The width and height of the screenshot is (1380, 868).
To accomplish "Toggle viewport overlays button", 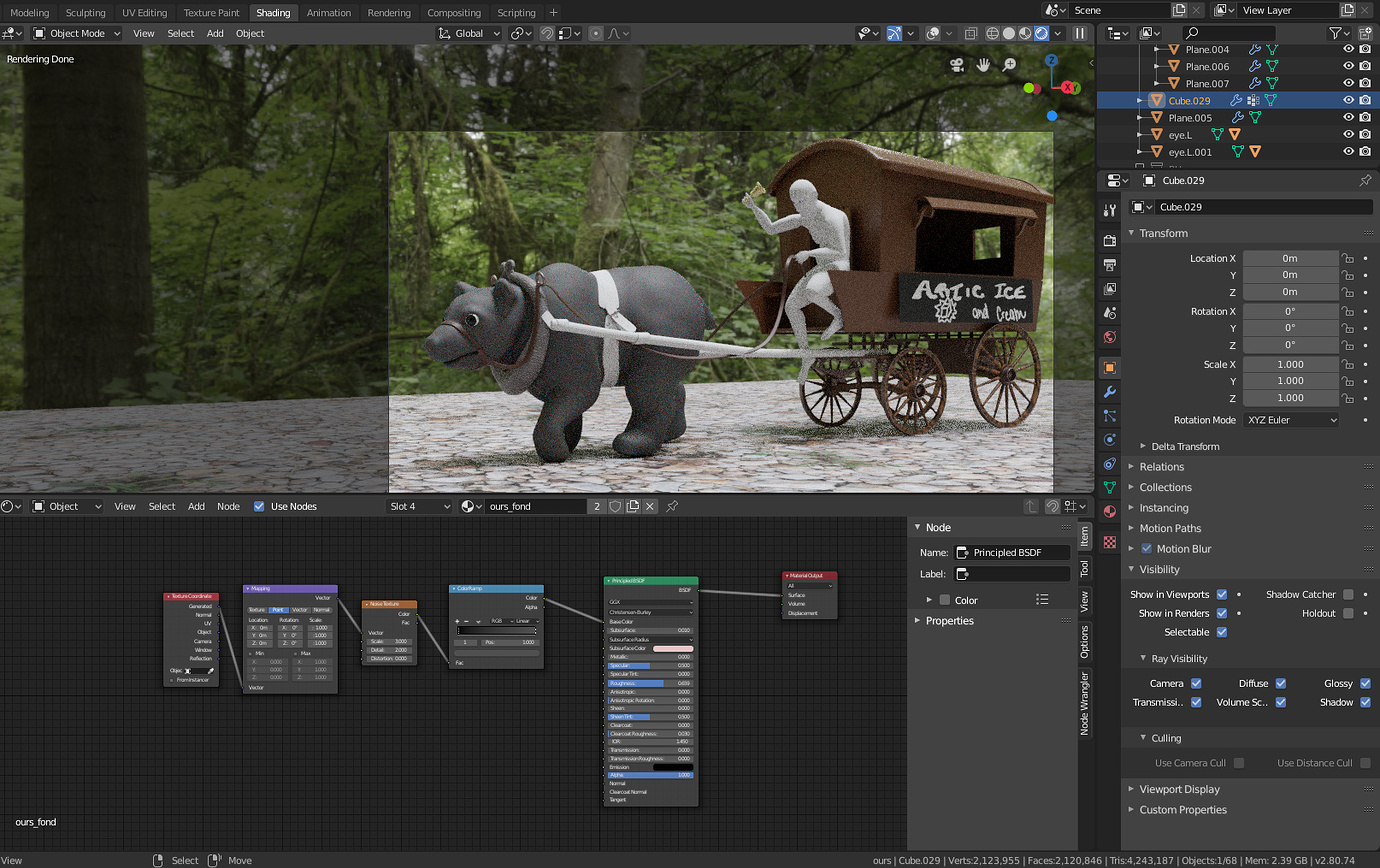I will pos(933,33).
